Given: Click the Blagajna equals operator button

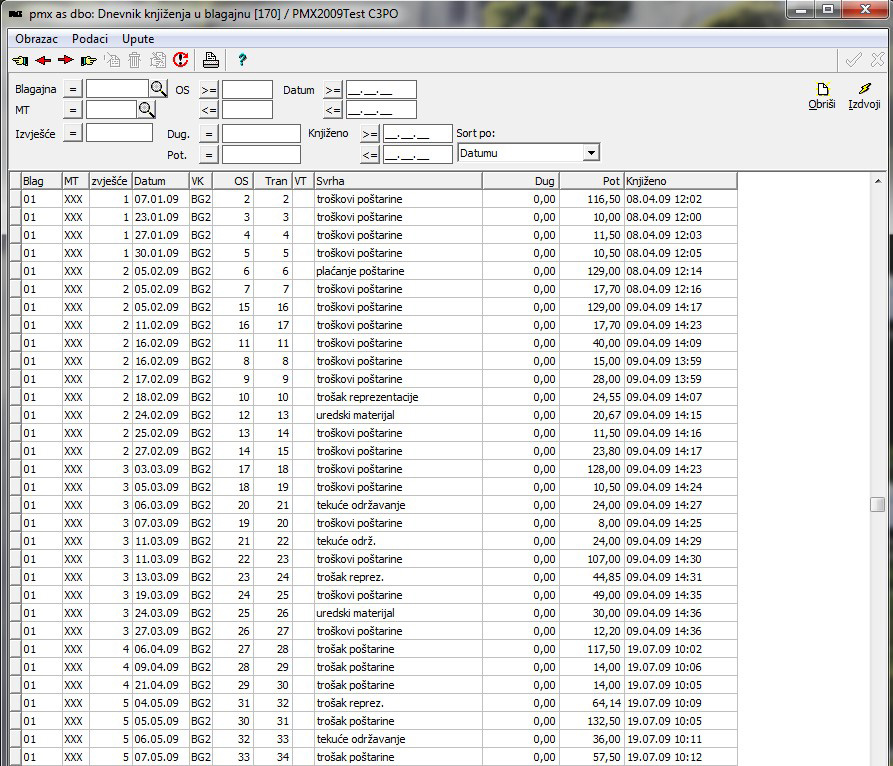Looking at the screenshot, I should [72, 89].
